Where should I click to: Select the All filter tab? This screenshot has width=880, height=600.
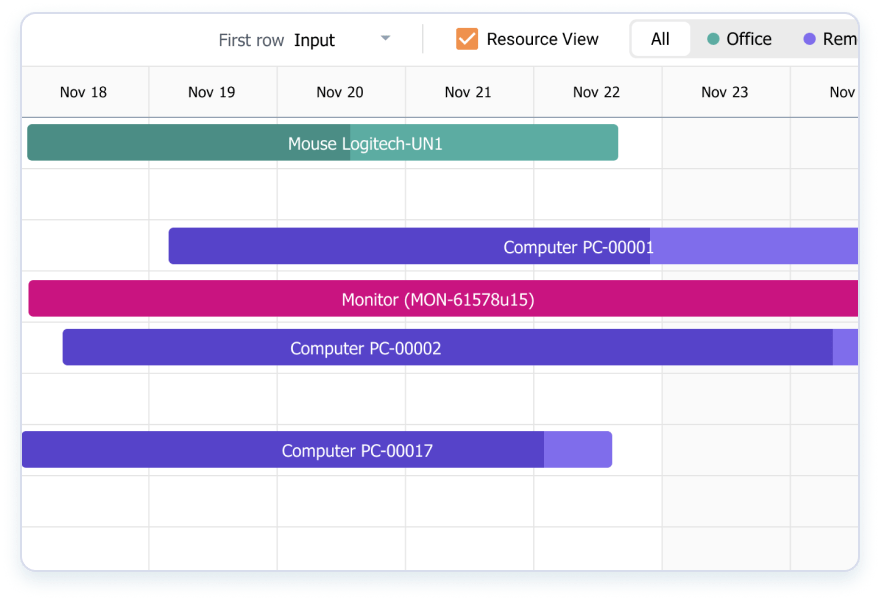pyautogui.click(x=661, y=39)
